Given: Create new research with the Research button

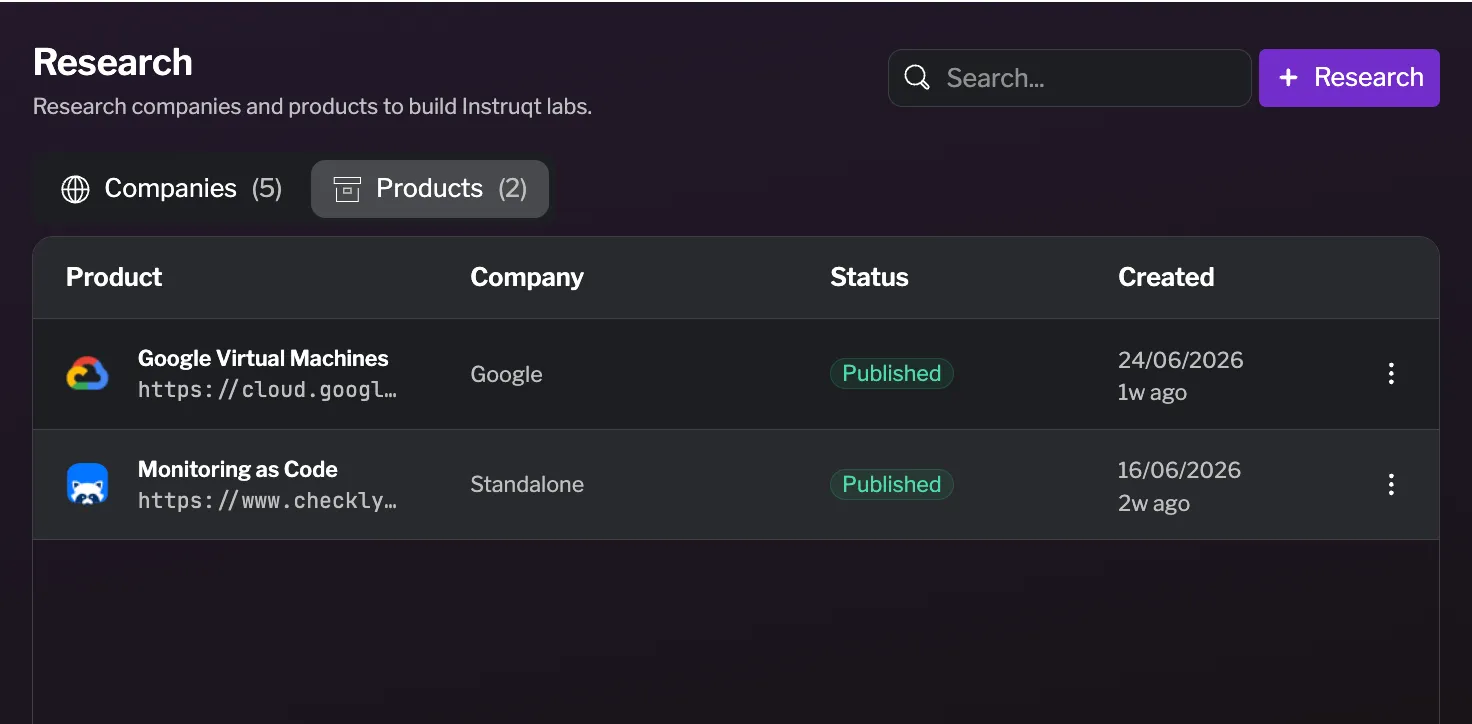Looking at the screenshot, I should pyautogui.click(x=1349, y=78).
